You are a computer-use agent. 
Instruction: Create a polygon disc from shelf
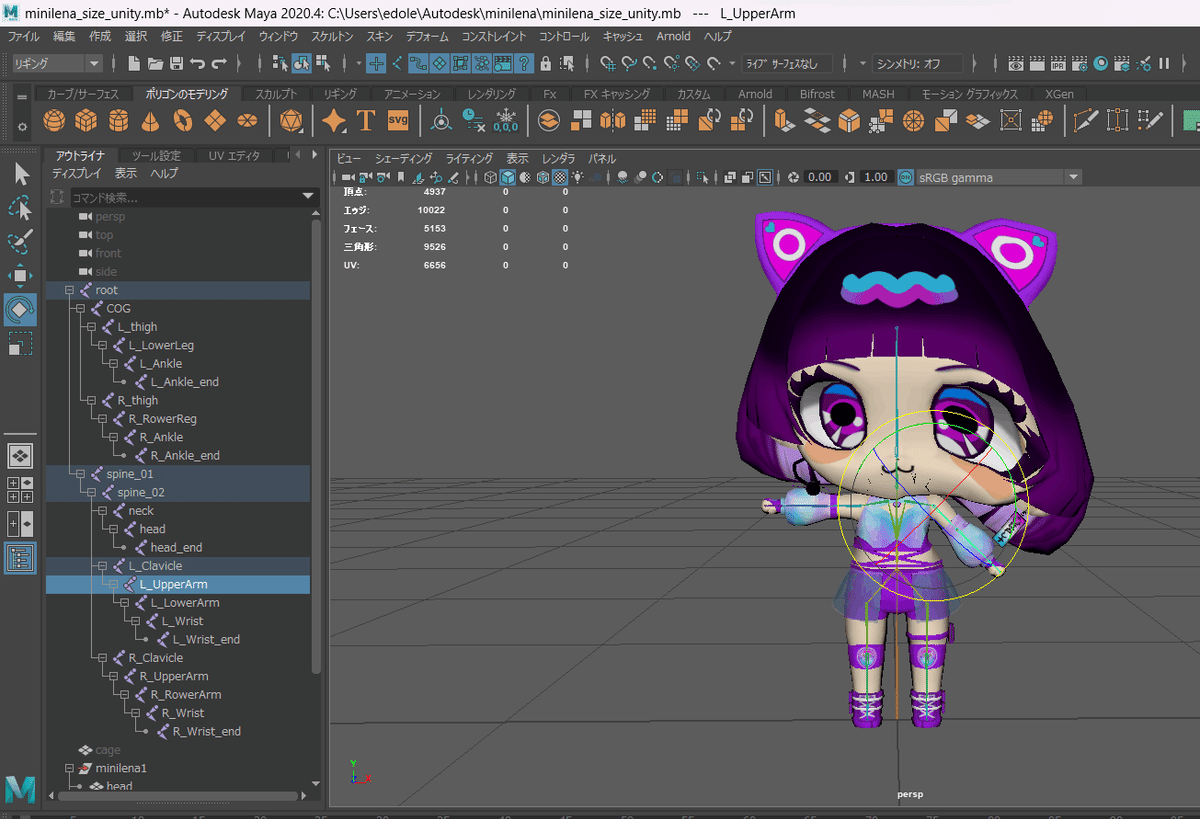246,121
